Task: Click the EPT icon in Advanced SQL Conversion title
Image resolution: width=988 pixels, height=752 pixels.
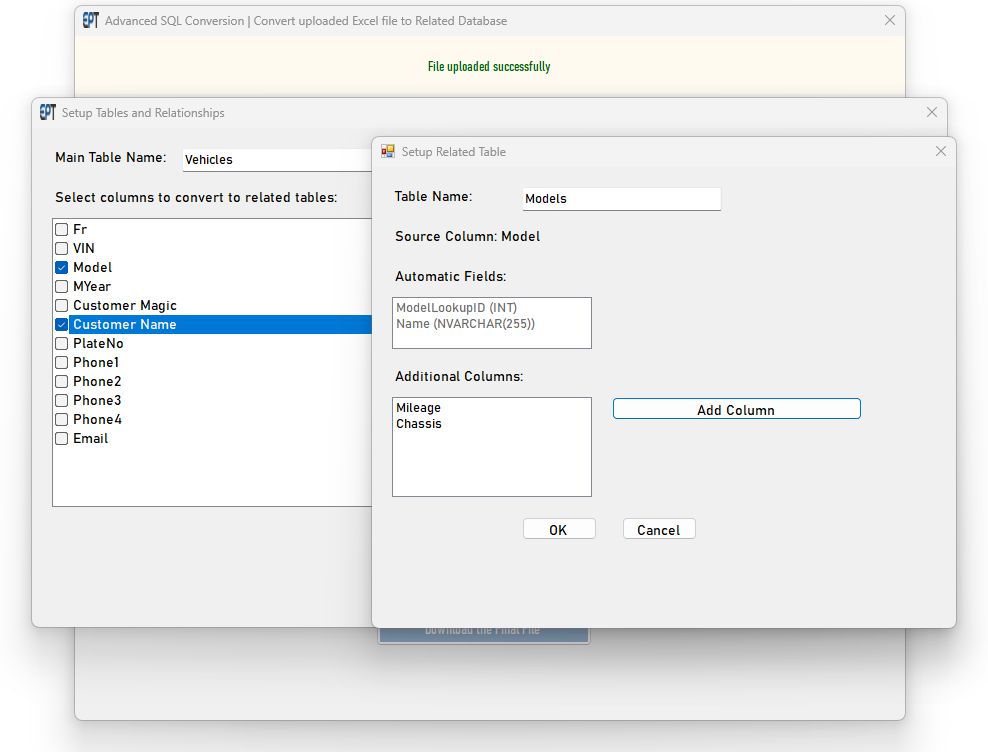Action: [x=90, y=21]
